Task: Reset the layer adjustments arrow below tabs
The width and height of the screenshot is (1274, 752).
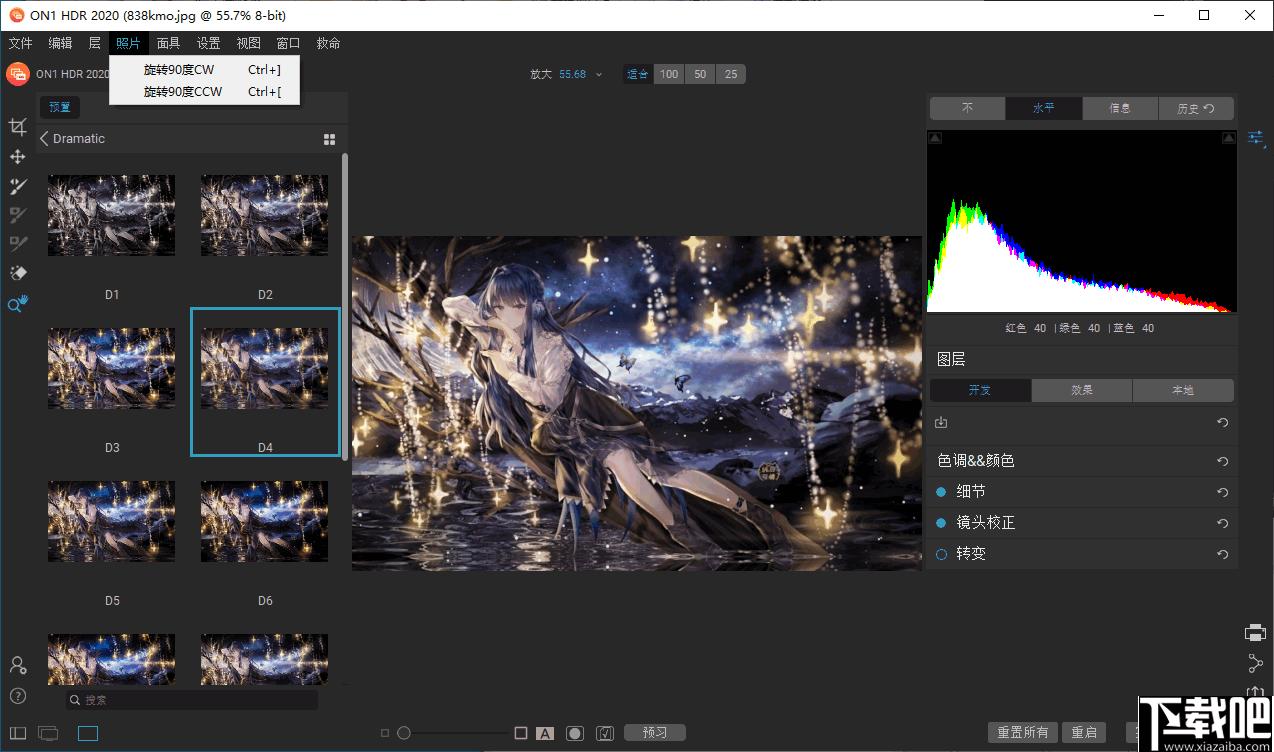Action: coord(1222,423)
